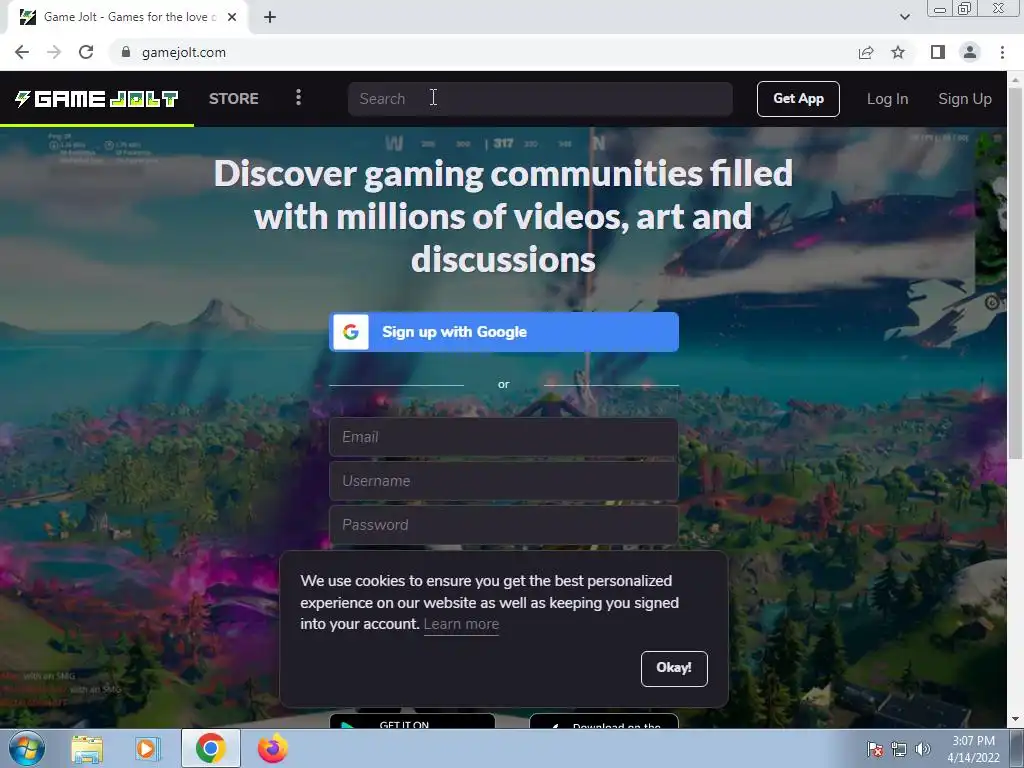Open the Windows Start menu
Image resolution: width=1024 pixels, height=768 pixels.
(26, 748)
